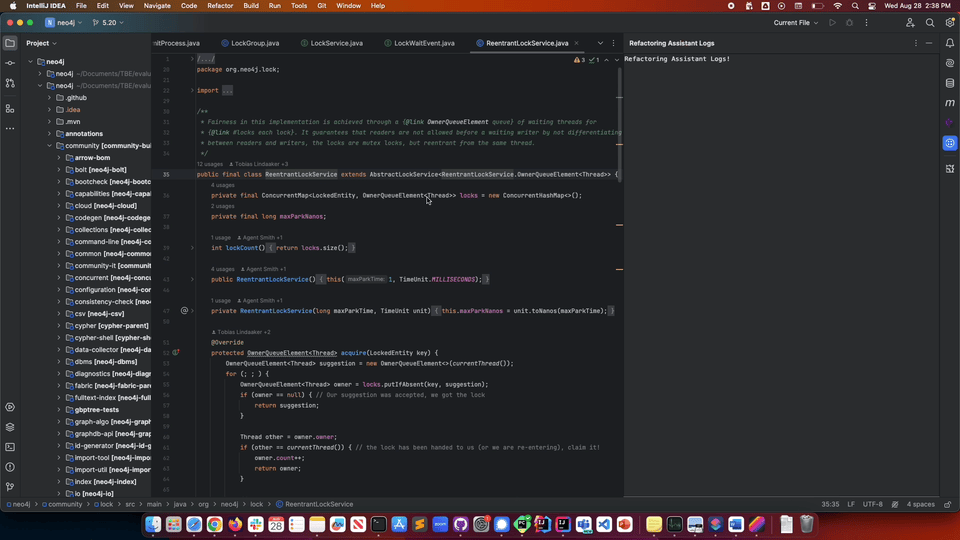Open the Database tool window

coord(950,82)
